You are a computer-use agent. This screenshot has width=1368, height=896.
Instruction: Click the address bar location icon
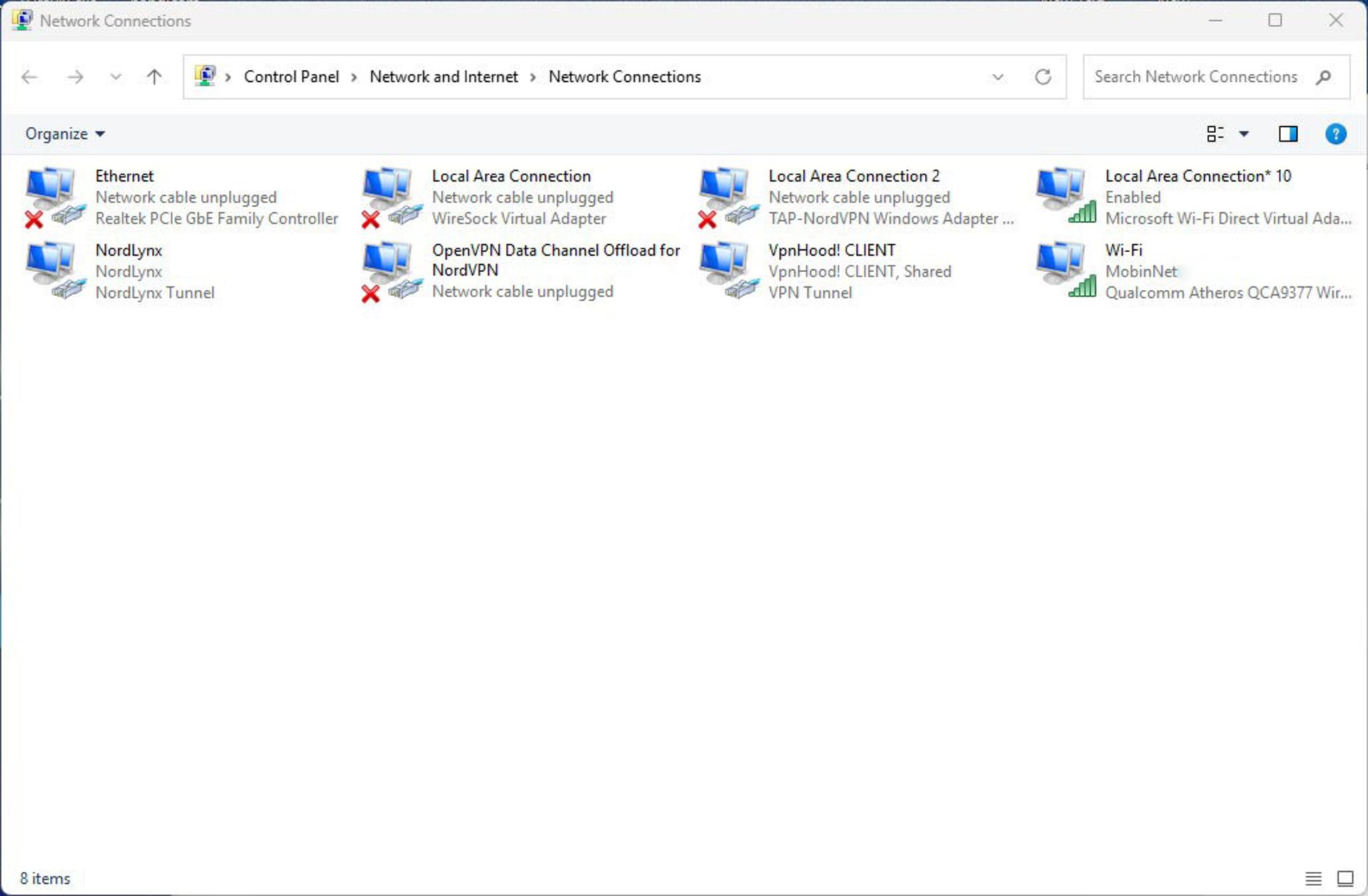coord(205,76)
